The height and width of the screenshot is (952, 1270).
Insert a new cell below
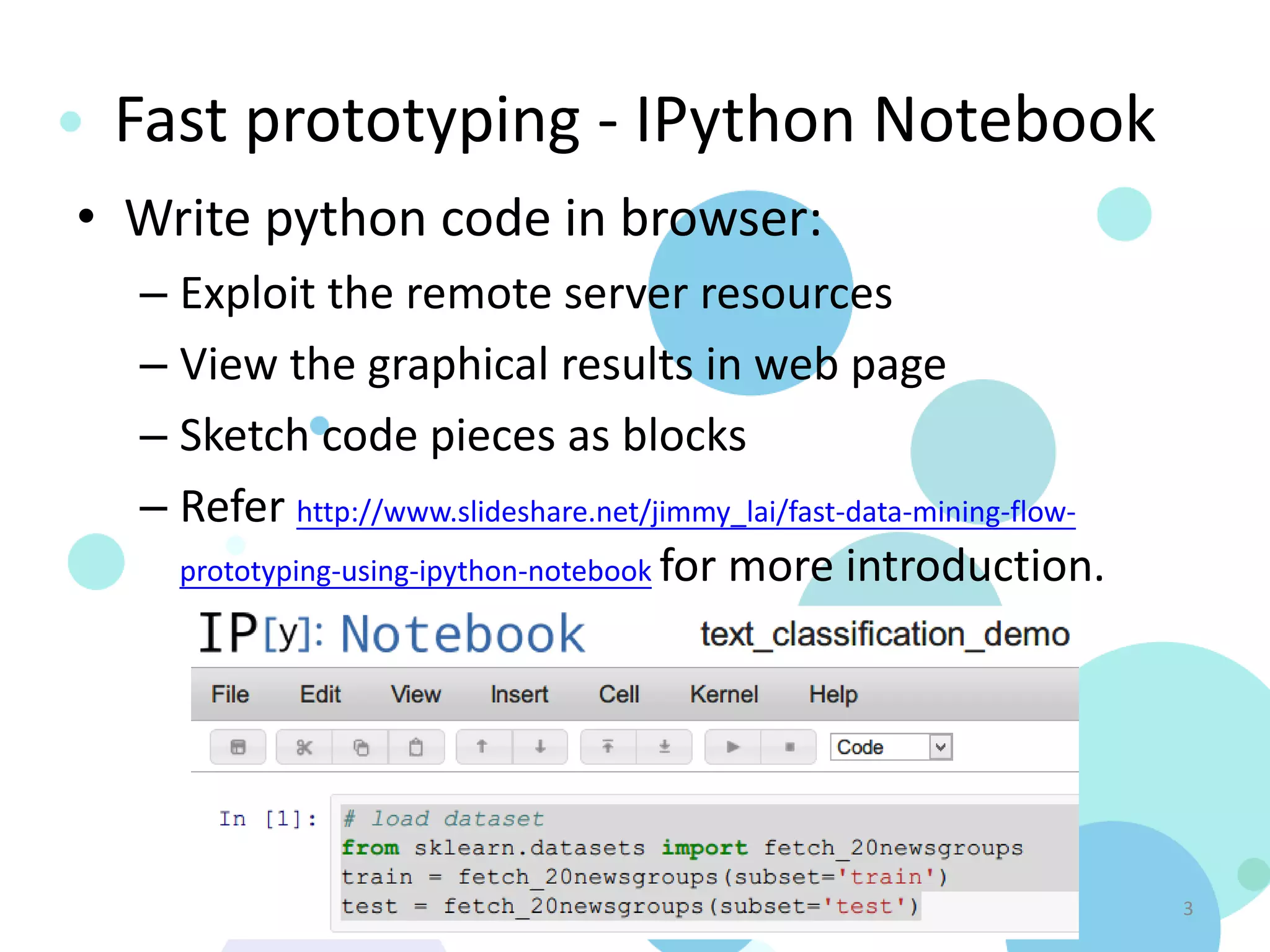pos(664,747)
